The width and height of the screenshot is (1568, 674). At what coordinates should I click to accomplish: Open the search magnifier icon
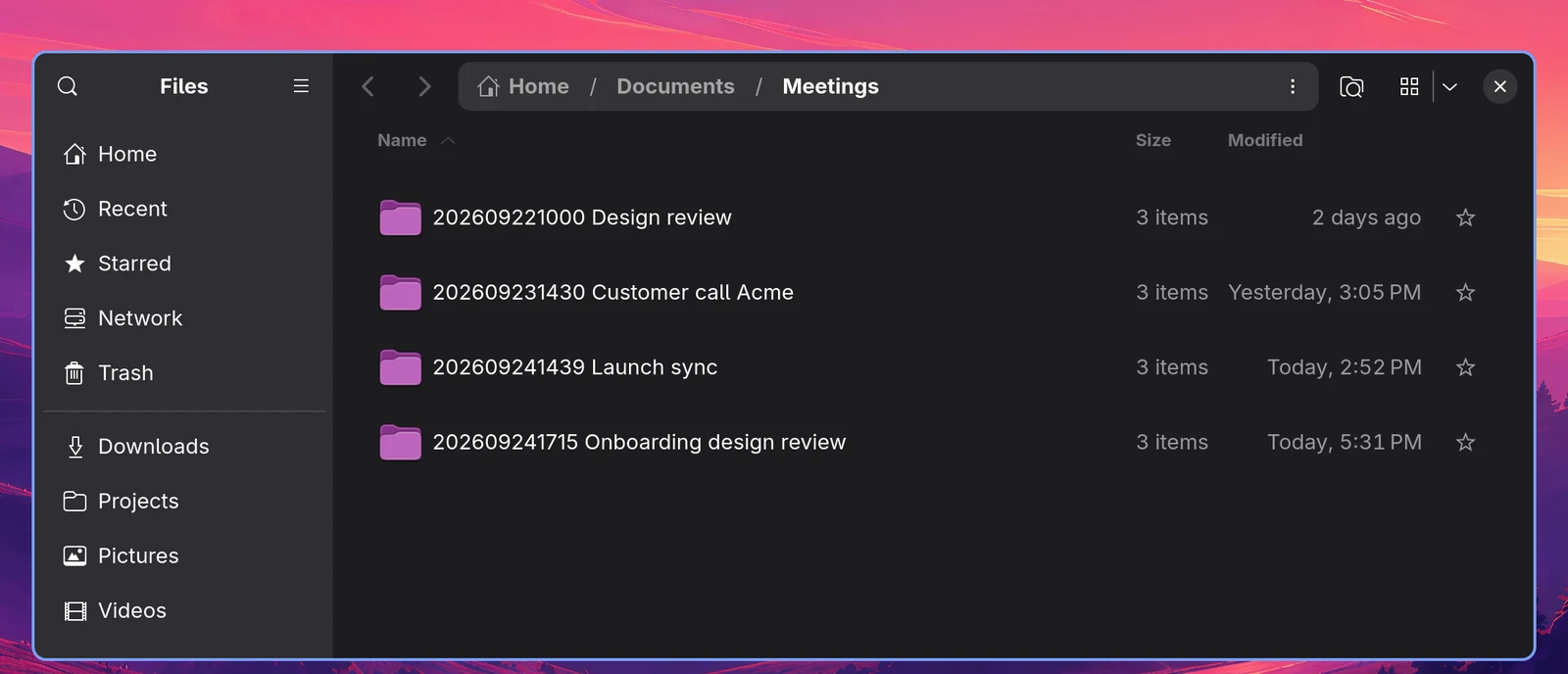click(x=68, y=86)
